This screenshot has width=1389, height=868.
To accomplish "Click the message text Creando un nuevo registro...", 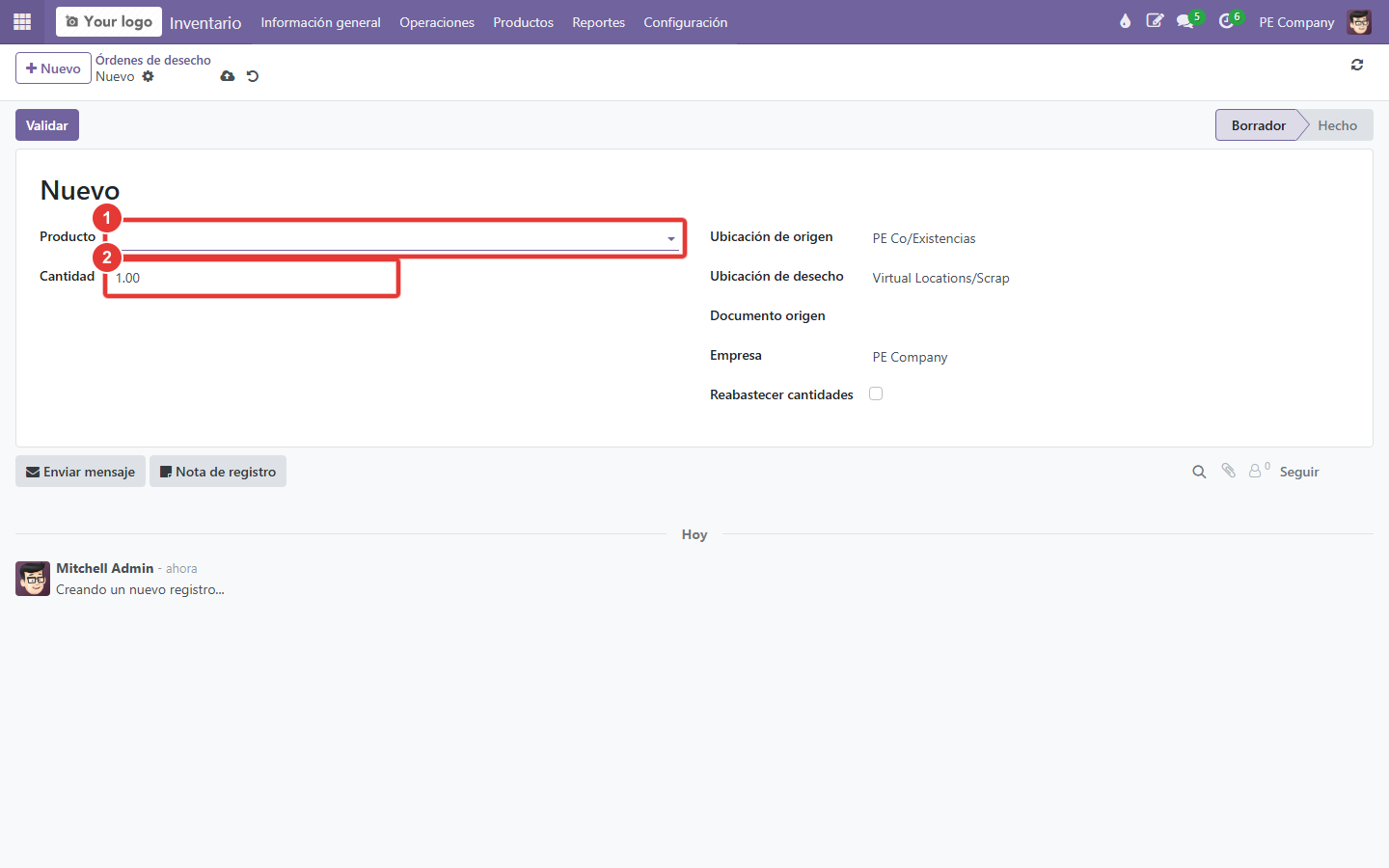I will coord(140,589).
